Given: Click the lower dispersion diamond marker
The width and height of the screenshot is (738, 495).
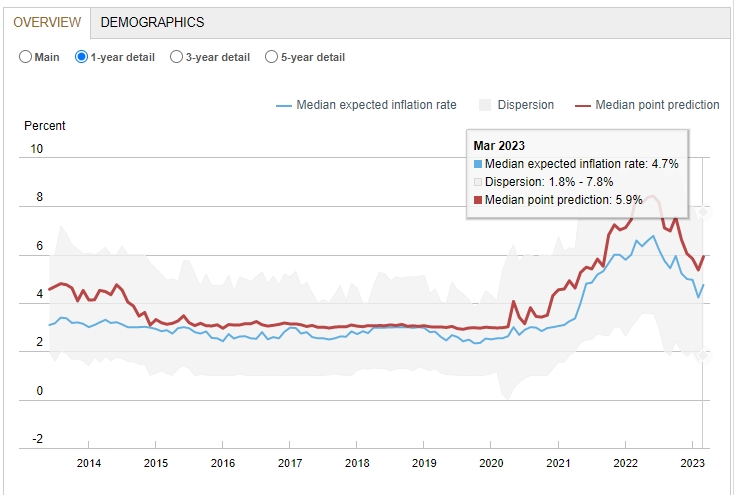Looking at the screenshot, I should [703, 355].
